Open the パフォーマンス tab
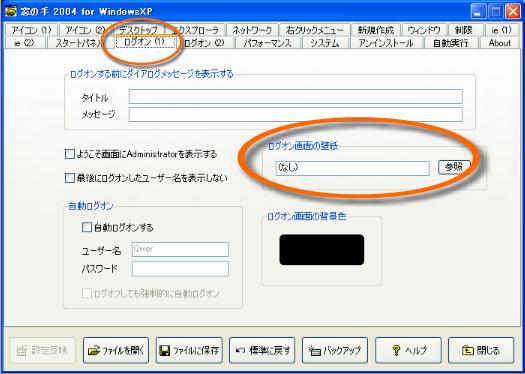Viewport: 525px width, 374px height. pos(268,43)
